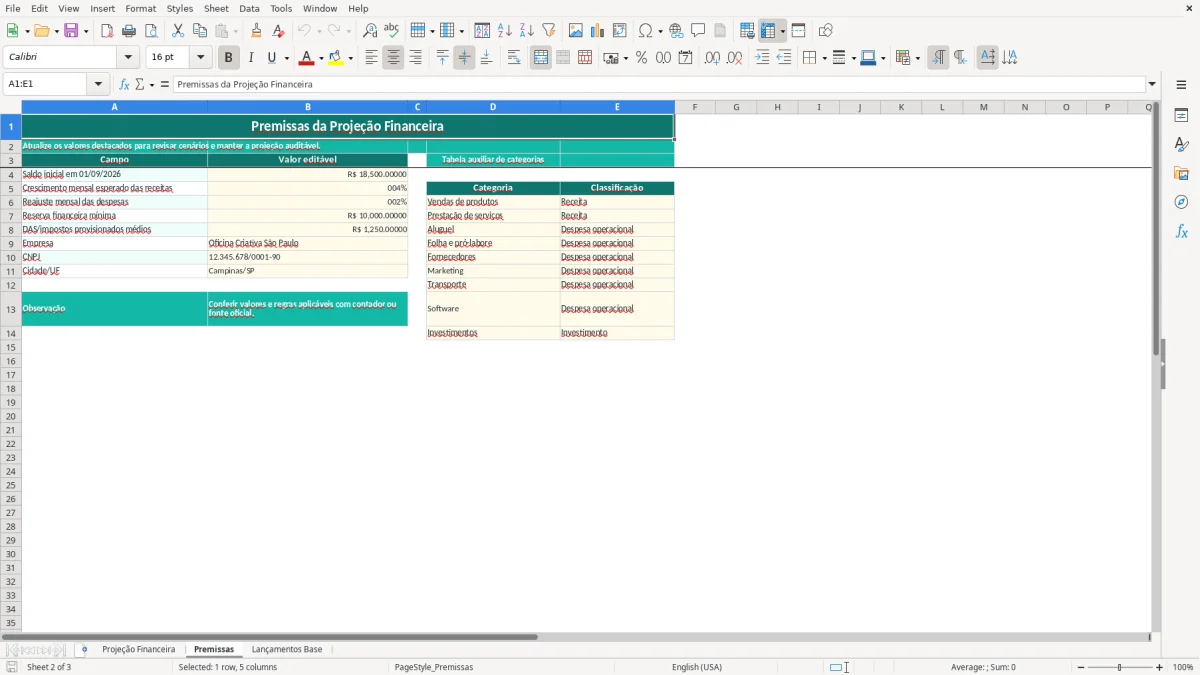Open the Borders dropdown arrow
The height and width of the screenshot is (675, 1200).
pos(824,58)
